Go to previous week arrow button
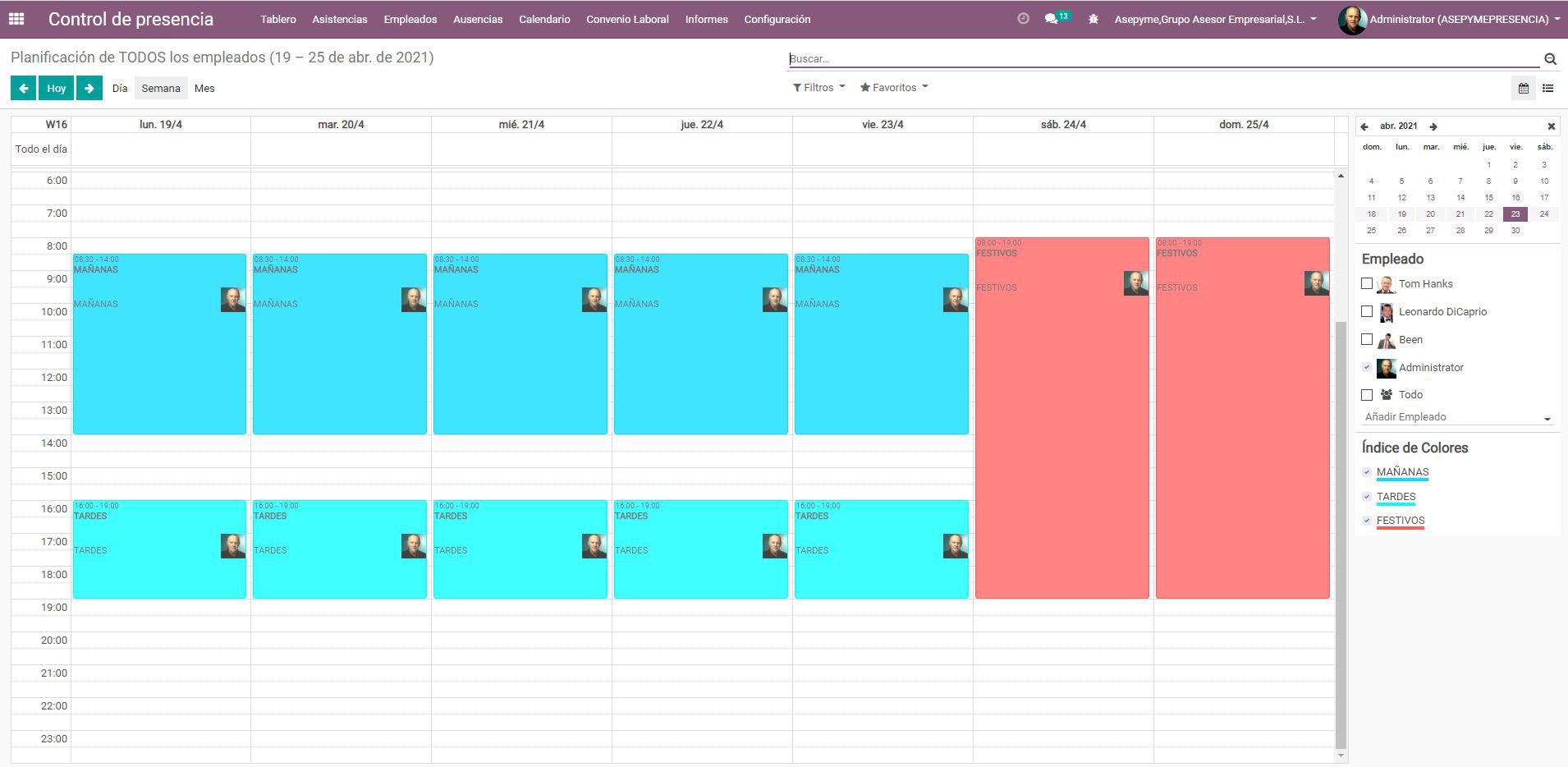Image resolution: width=1568 pixels, height=767 pixels. pyautogui.click(x=23, y=88)
